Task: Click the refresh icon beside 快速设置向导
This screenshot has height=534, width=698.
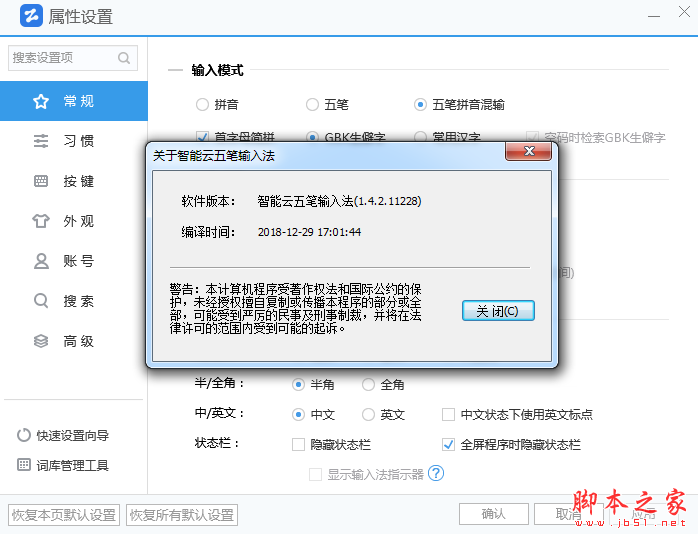Action: coord(24,435)
